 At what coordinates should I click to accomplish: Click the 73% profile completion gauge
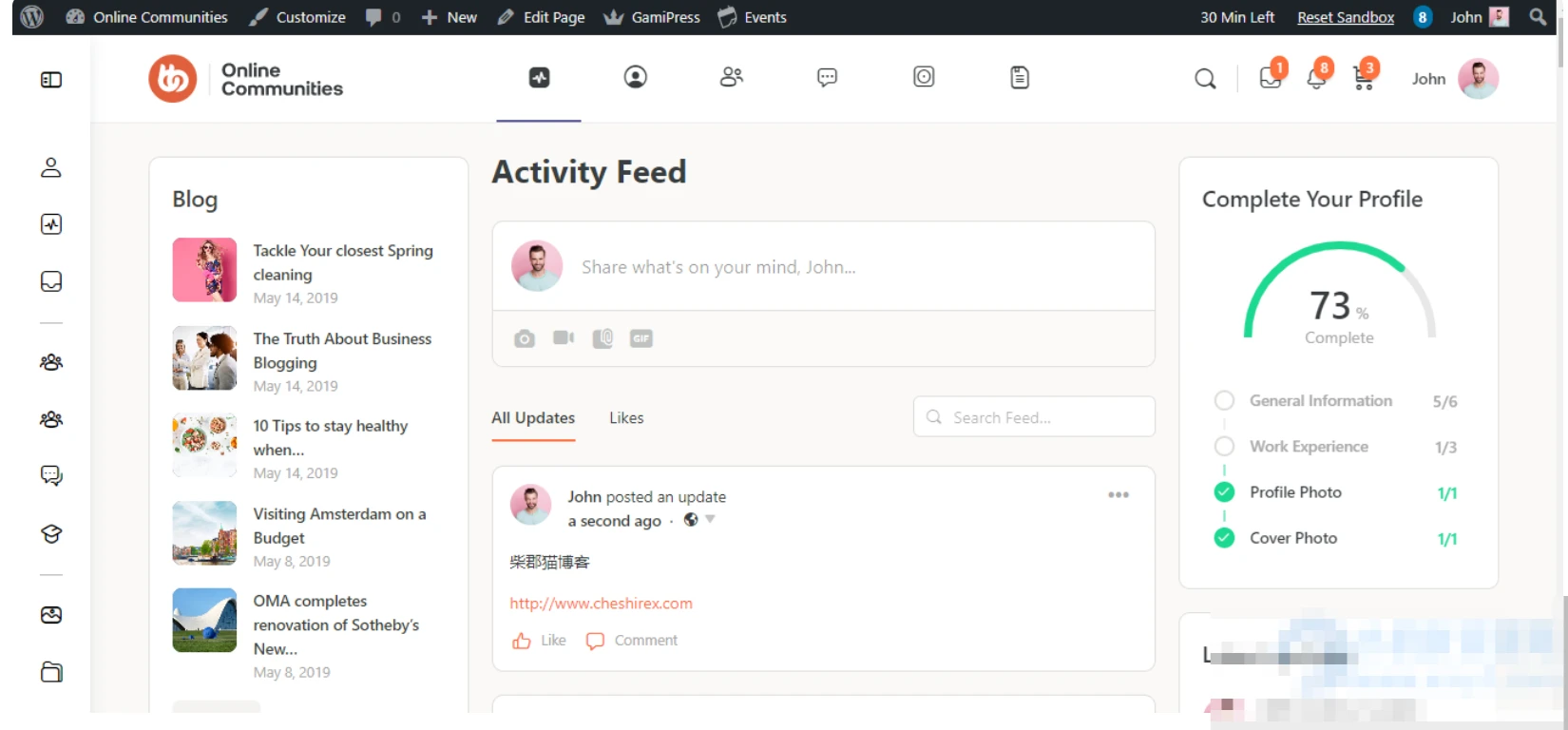(1339, 293)
